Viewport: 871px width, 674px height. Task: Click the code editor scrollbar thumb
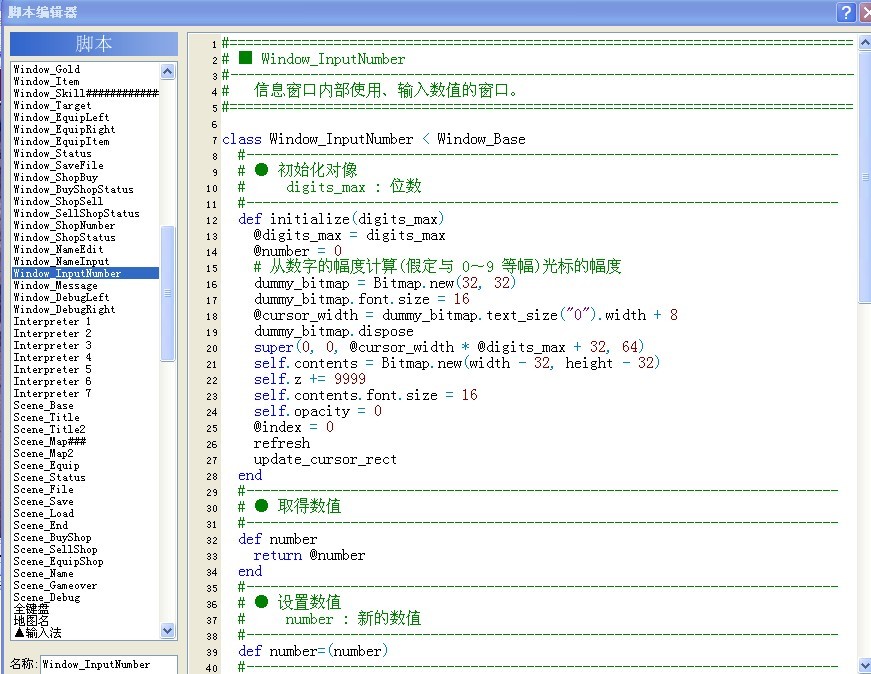tap(865, 177)
